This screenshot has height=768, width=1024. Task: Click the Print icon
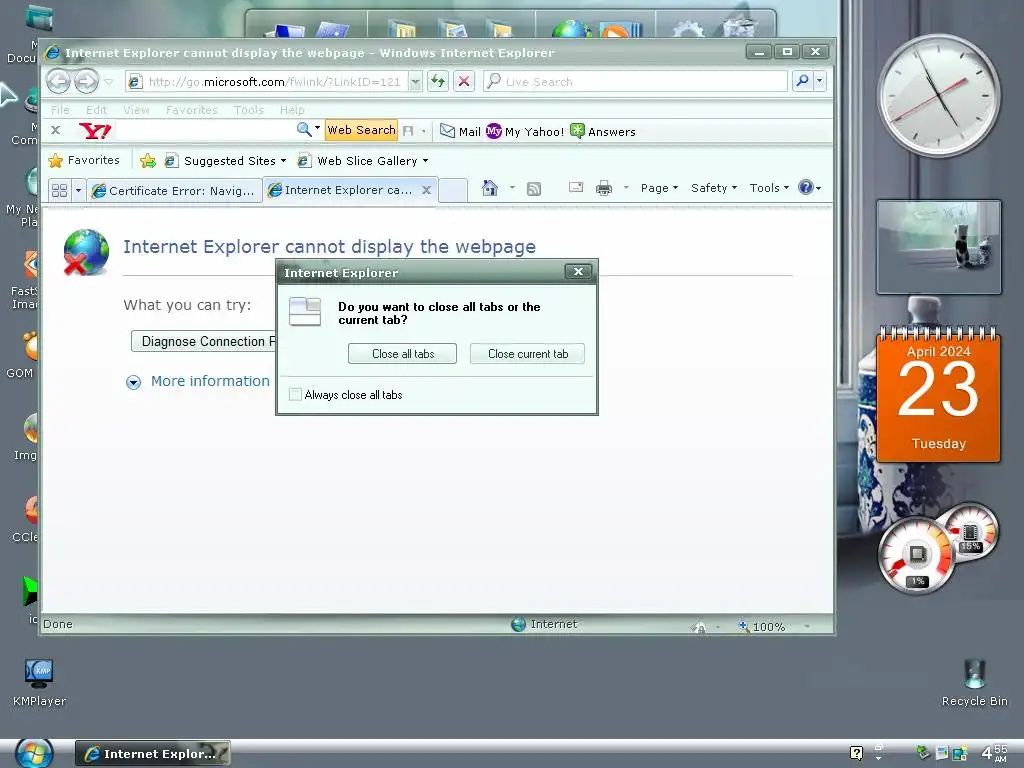point(604,189)
